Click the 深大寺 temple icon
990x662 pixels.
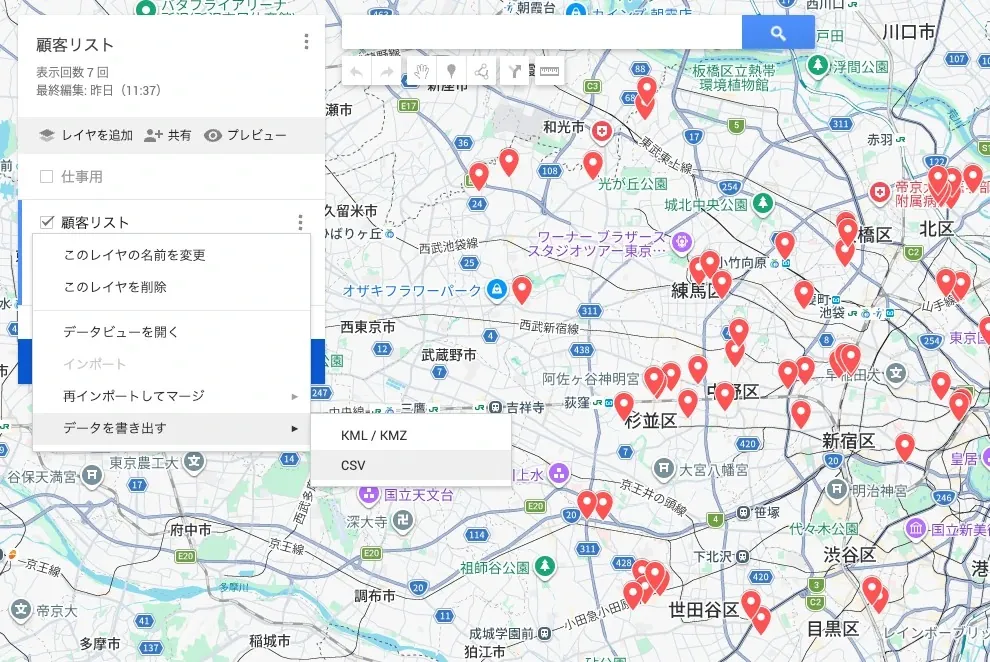coord(403,521)
